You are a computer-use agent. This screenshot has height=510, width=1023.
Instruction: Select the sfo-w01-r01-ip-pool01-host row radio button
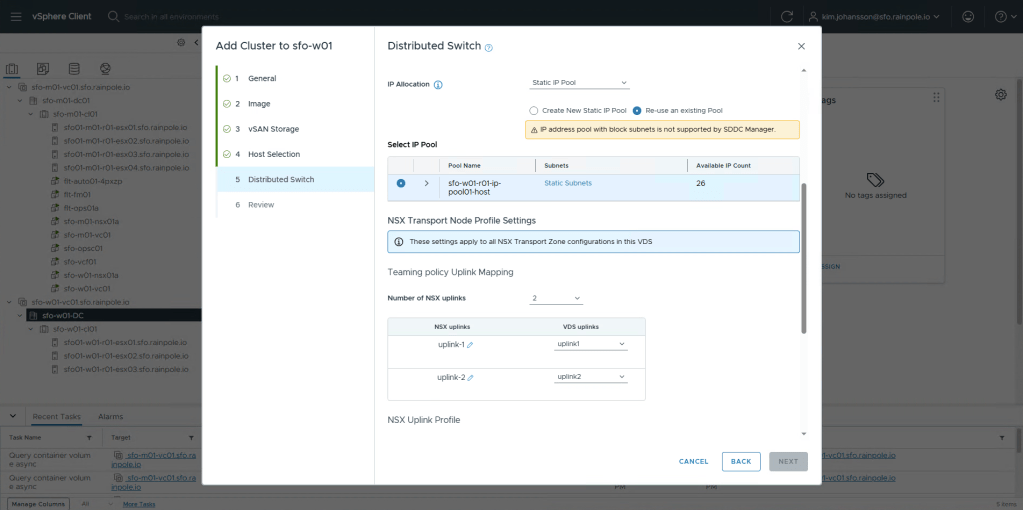[x=401, y=183]
